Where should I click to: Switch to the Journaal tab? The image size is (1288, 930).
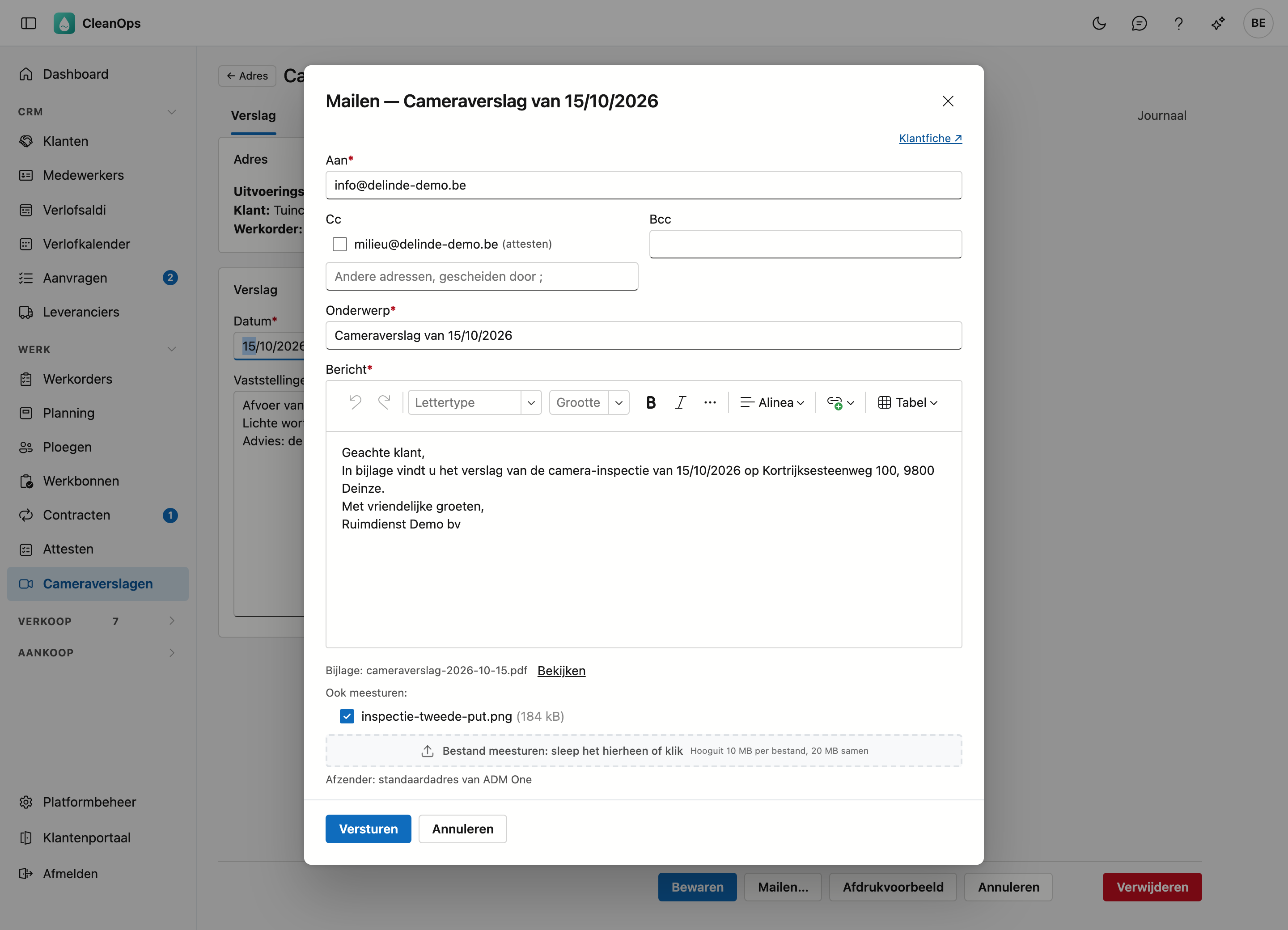click(1161, 116)
